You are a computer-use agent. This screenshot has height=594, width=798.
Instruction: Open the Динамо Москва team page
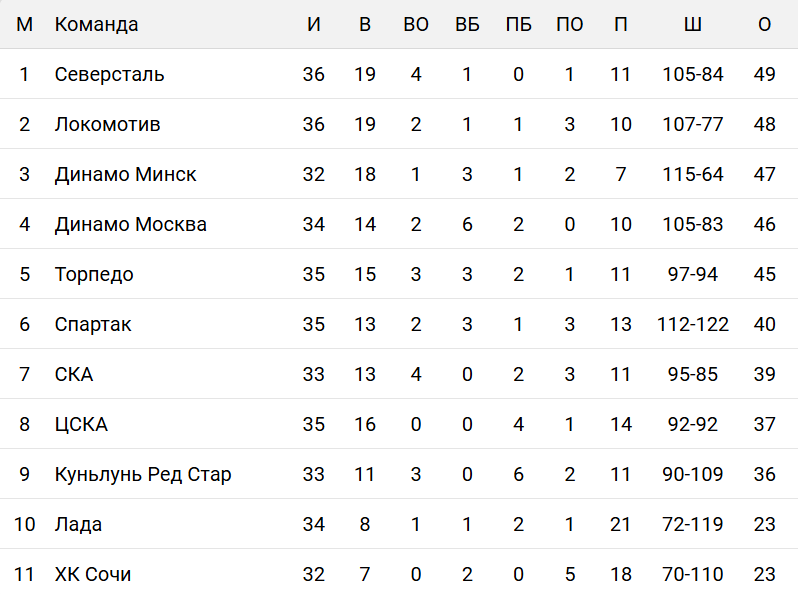click(131, 224)
